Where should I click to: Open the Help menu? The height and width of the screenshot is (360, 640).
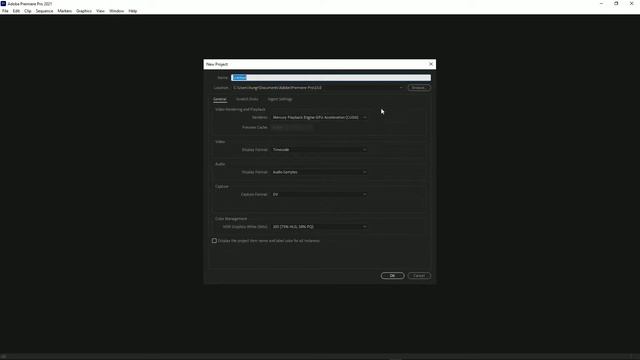tap(133, 11)
